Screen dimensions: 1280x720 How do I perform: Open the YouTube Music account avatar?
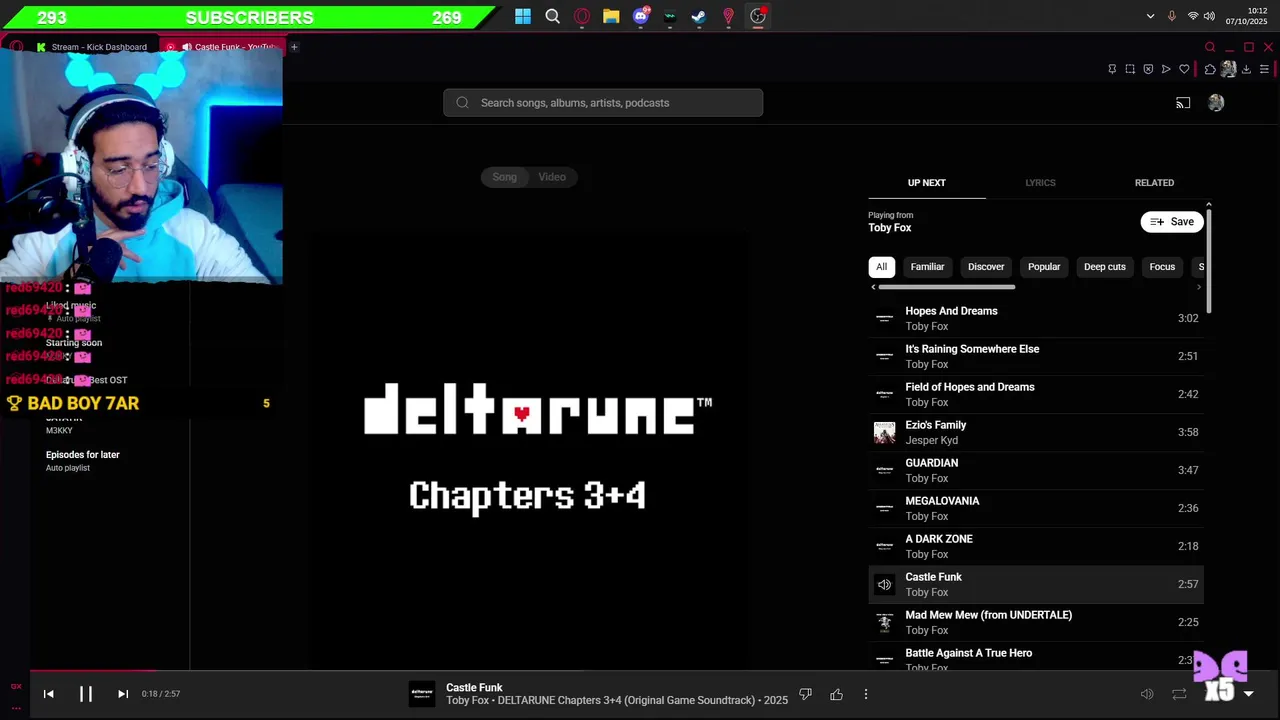(1216, 103)
